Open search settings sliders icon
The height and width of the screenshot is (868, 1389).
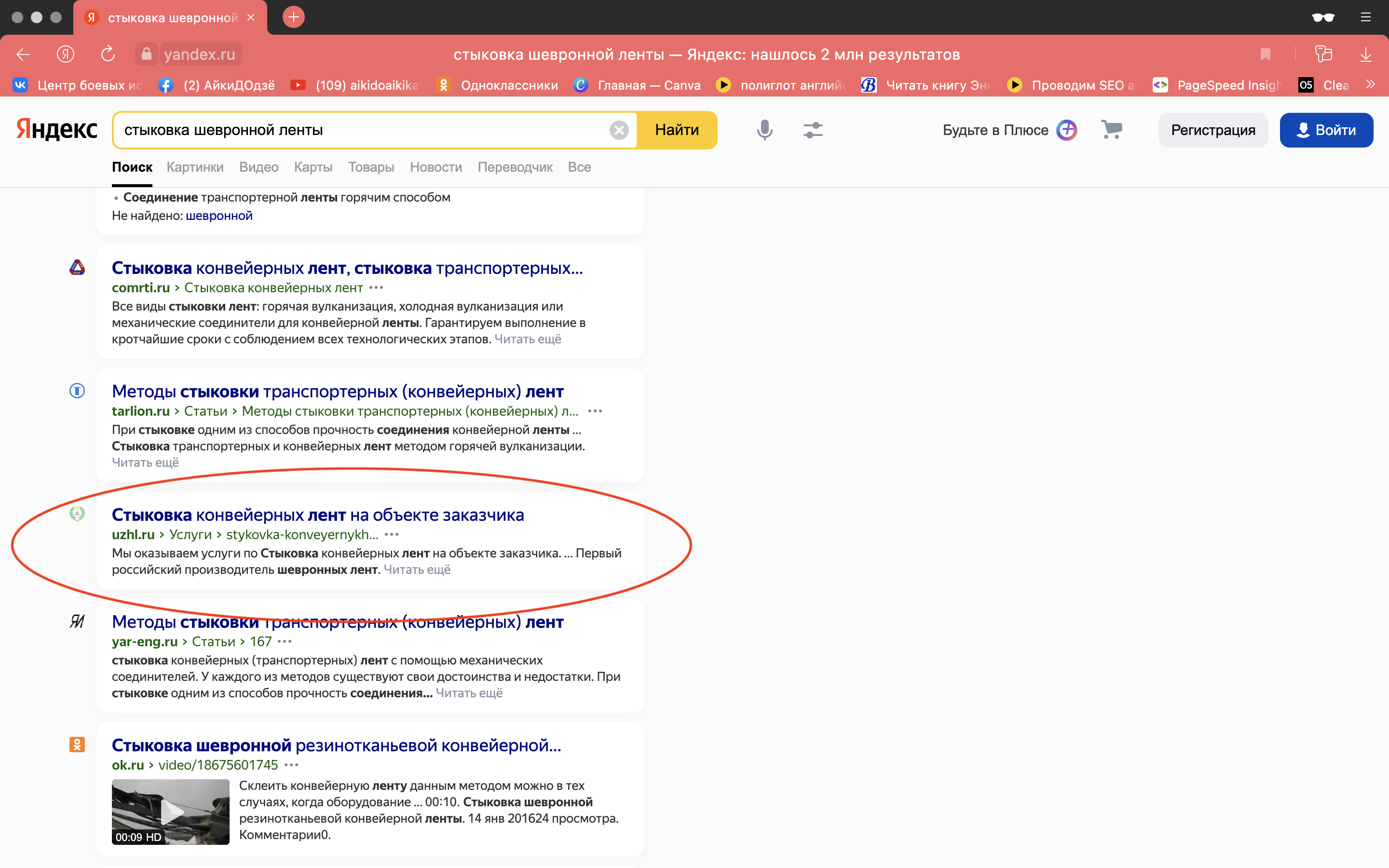pos(813,130)
